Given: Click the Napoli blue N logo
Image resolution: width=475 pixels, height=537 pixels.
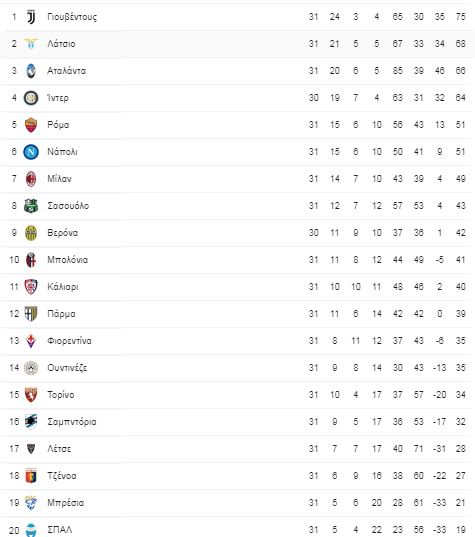Looking at the screenshot, I should pos(31,152).
